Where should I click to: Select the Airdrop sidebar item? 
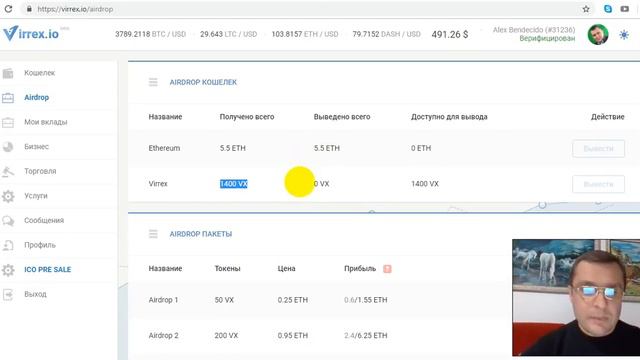(36, 98)
